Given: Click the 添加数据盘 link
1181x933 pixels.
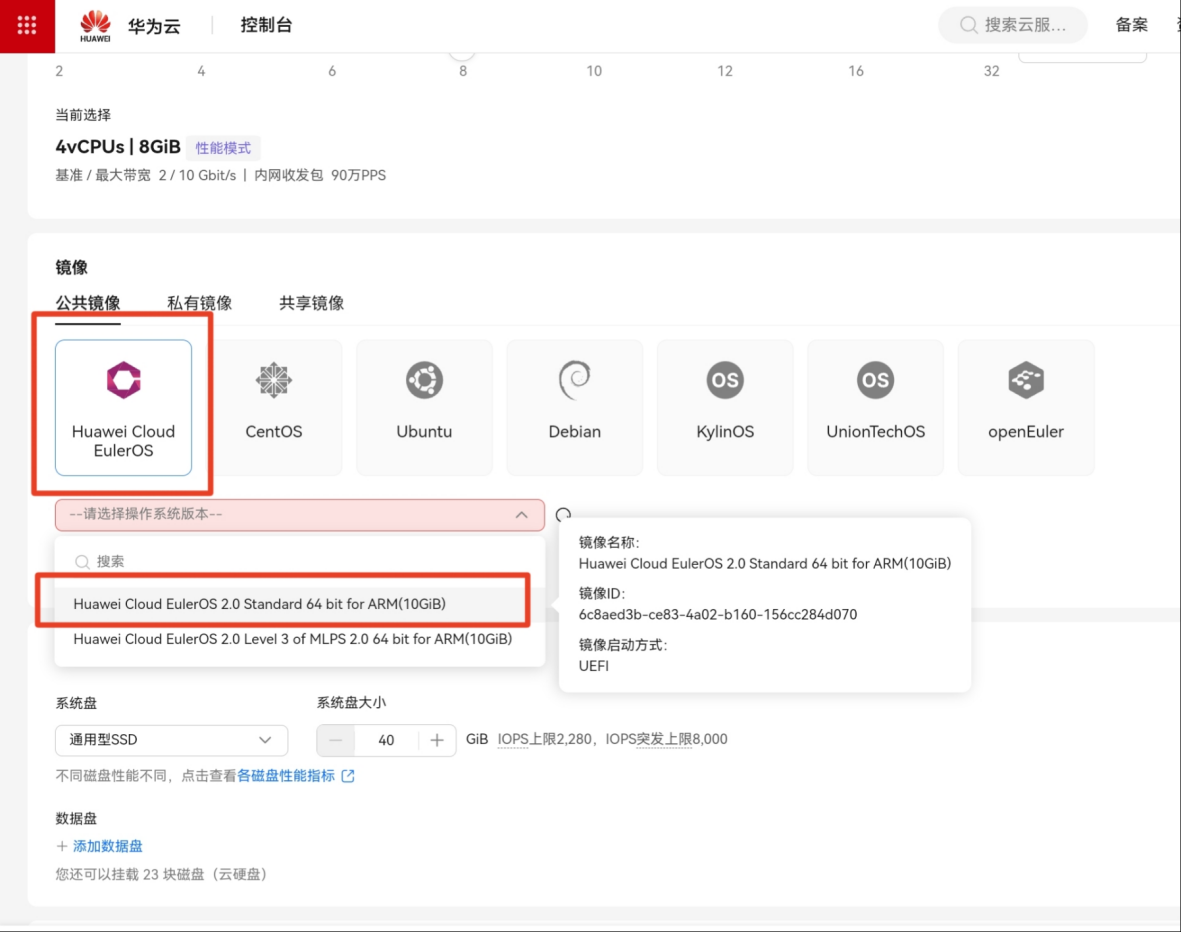Looking at the screenshot, I should pos(108,846).
